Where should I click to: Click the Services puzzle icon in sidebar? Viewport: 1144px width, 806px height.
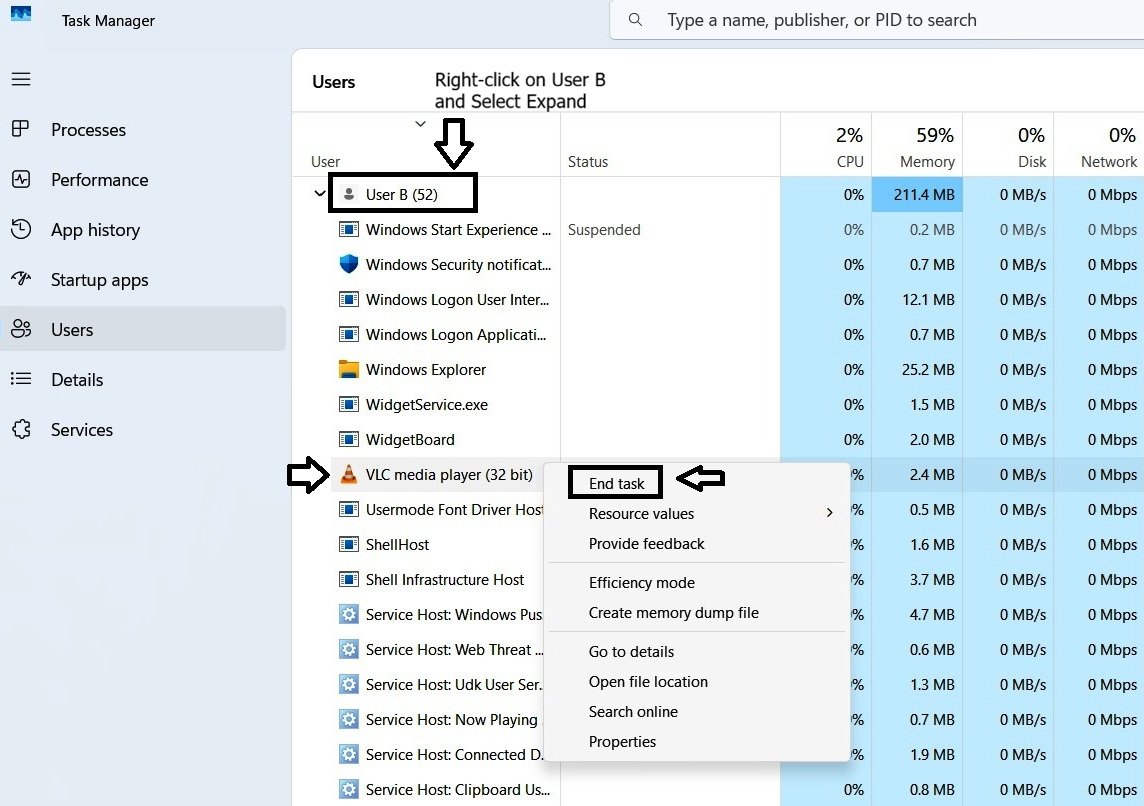[21, 429]
